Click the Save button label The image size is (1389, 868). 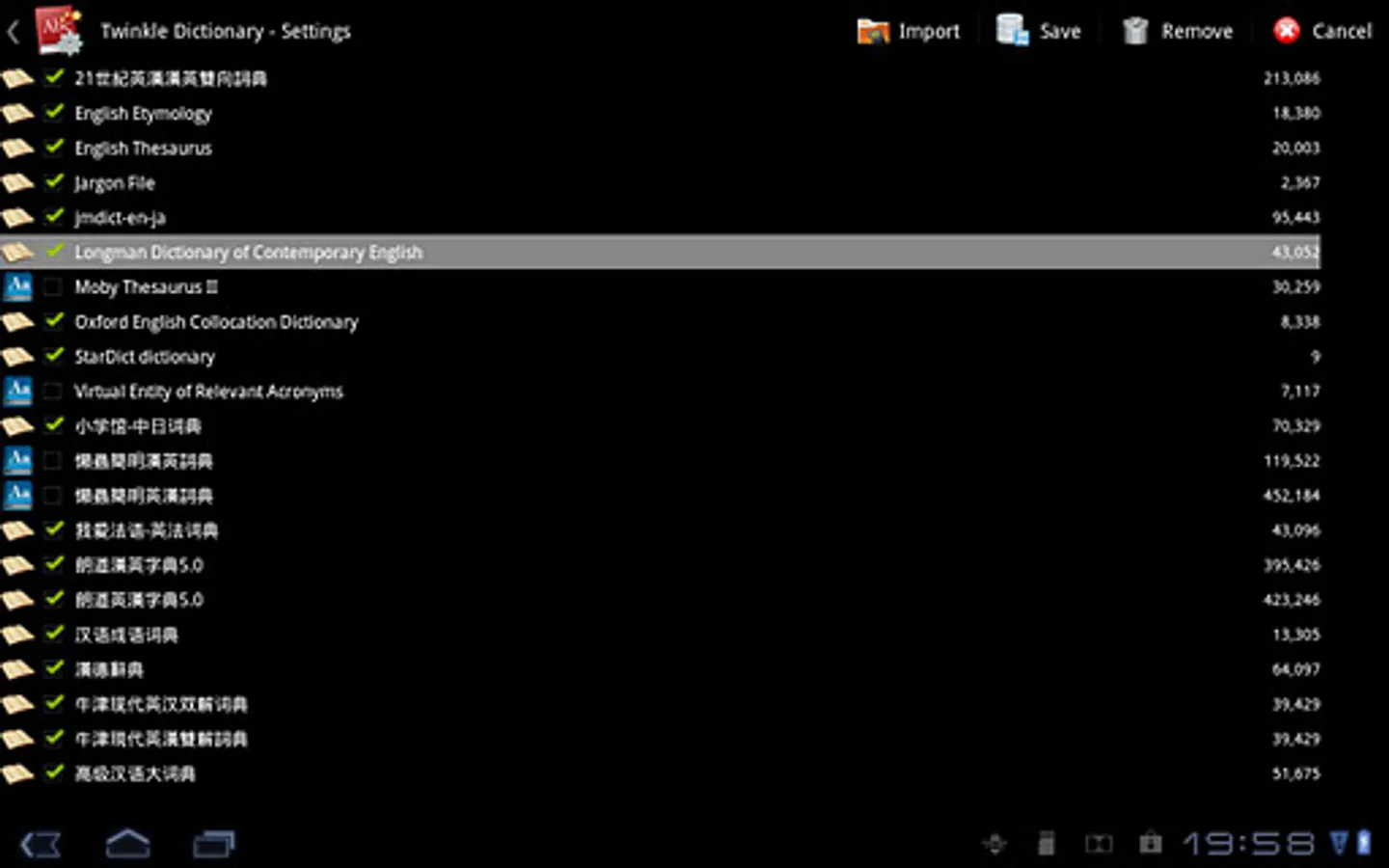(1060, 31)
